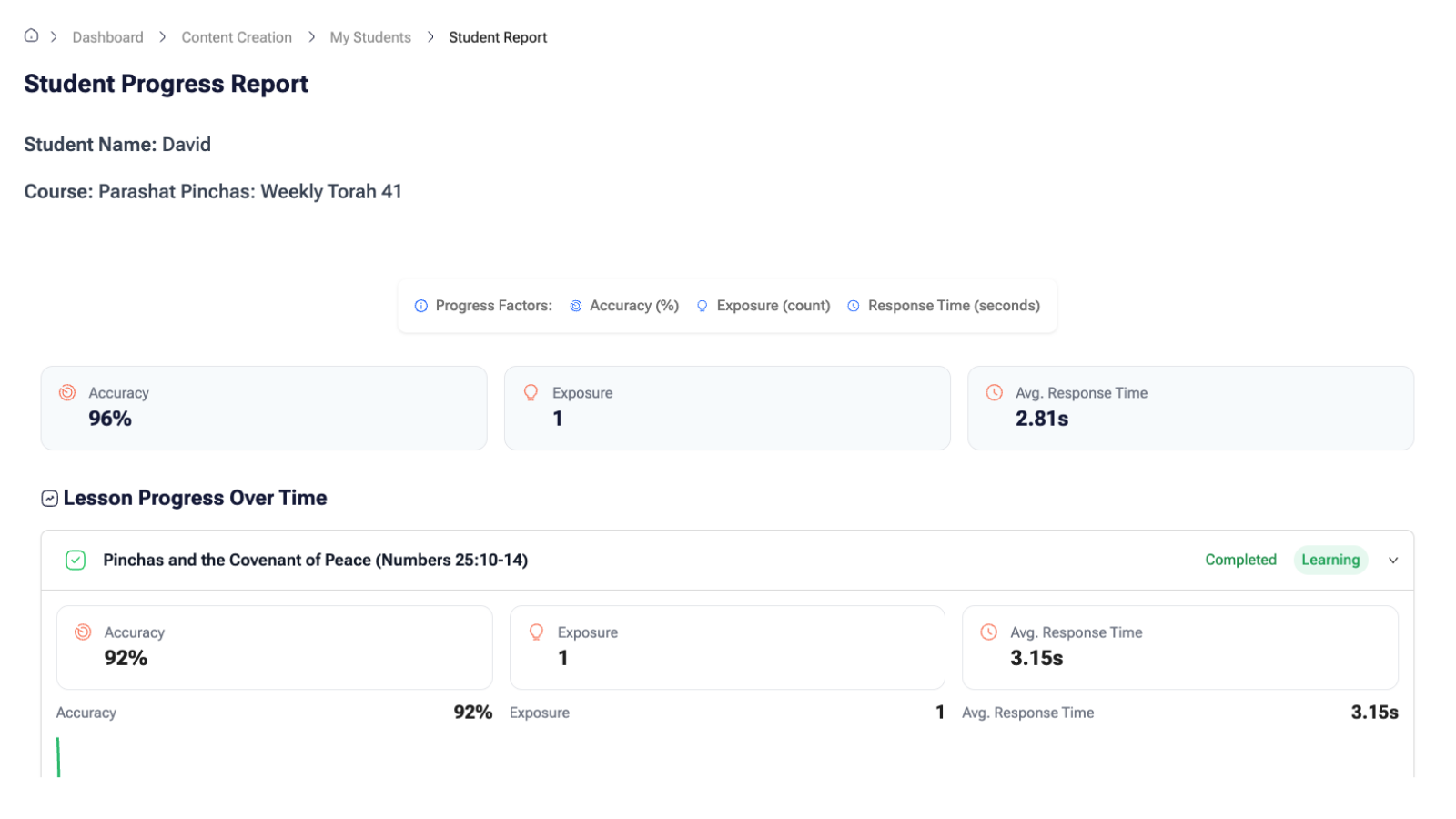Select the Content Creation breadcrumb item
Image resolution: width=1456 pixels, height=819 pixels.
click(237, 37)
